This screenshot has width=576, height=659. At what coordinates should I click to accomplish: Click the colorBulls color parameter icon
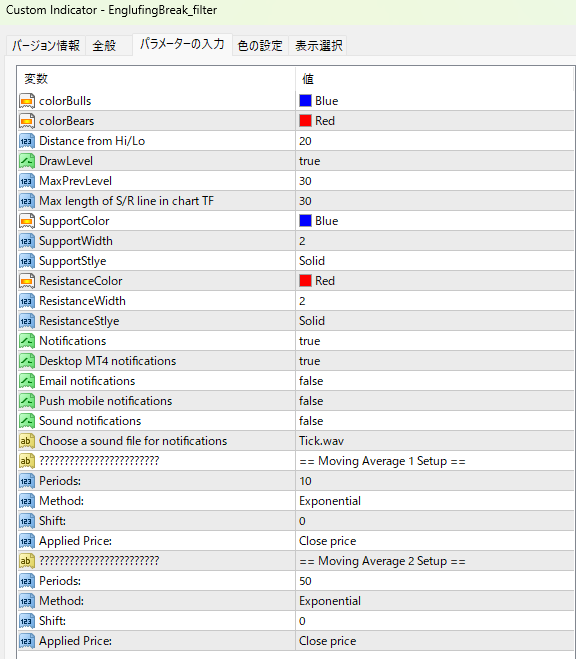click(26, 101)
